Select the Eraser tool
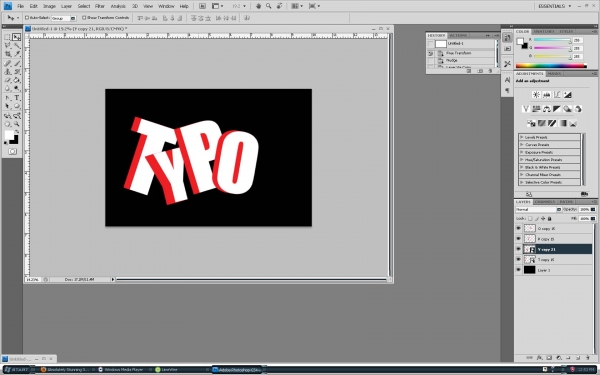The image size is (600, 375). pos(7,80)
